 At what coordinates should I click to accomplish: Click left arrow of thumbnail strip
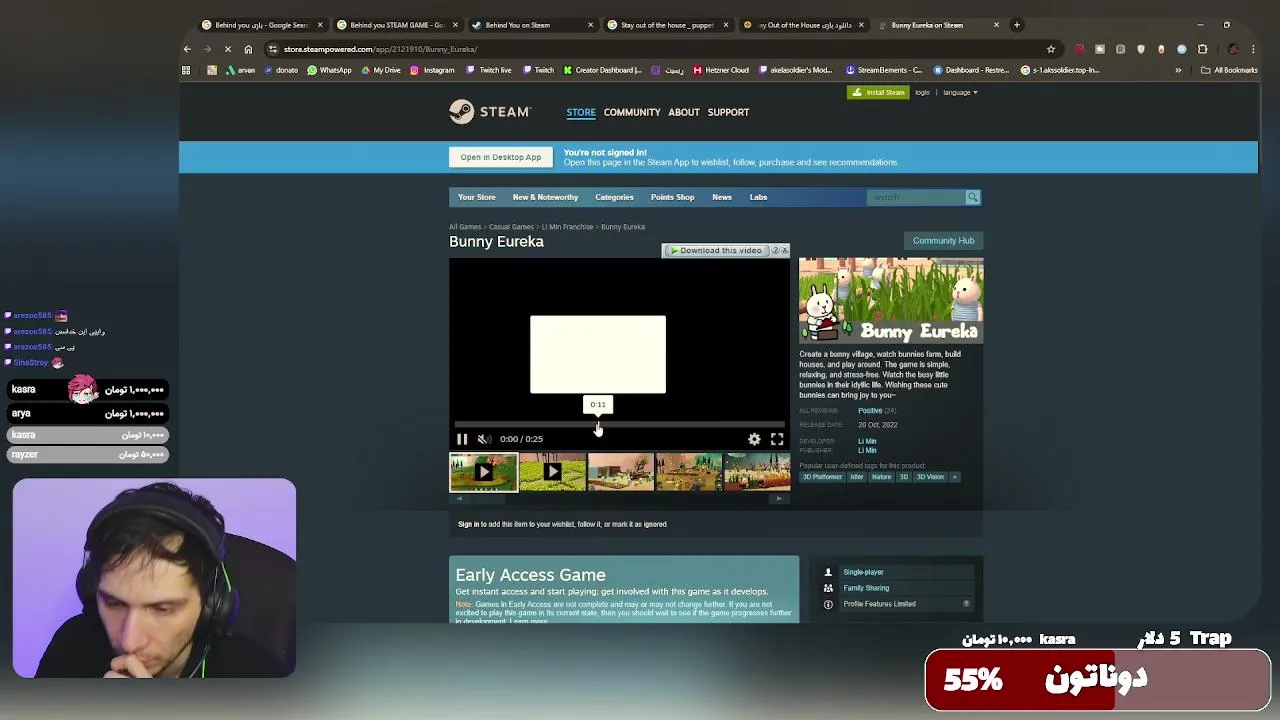coord(459,498)
